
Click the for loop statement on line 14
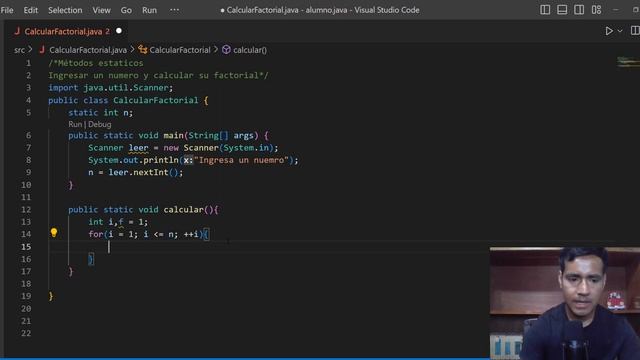click(x=149, y=234)
